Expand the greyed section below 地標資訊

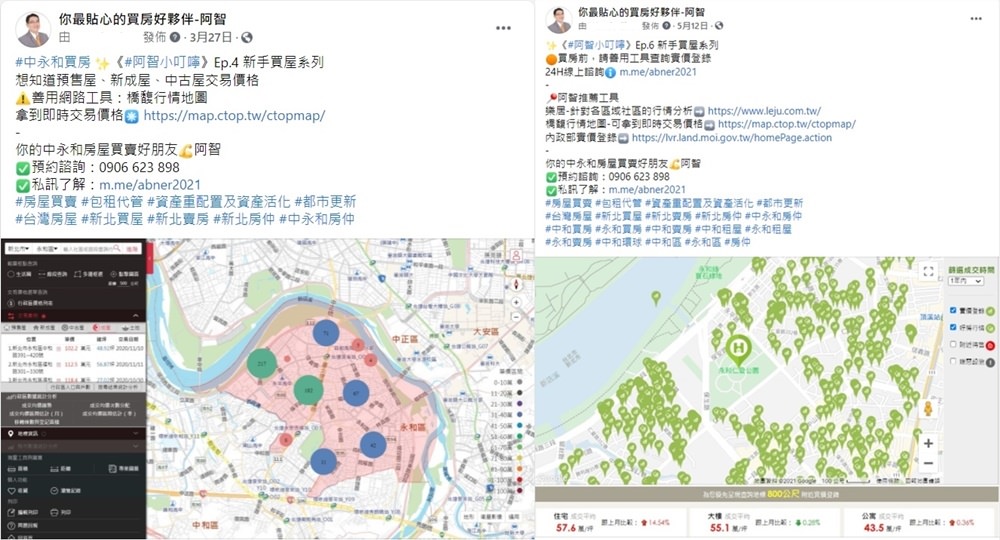[x=135, y=446]
